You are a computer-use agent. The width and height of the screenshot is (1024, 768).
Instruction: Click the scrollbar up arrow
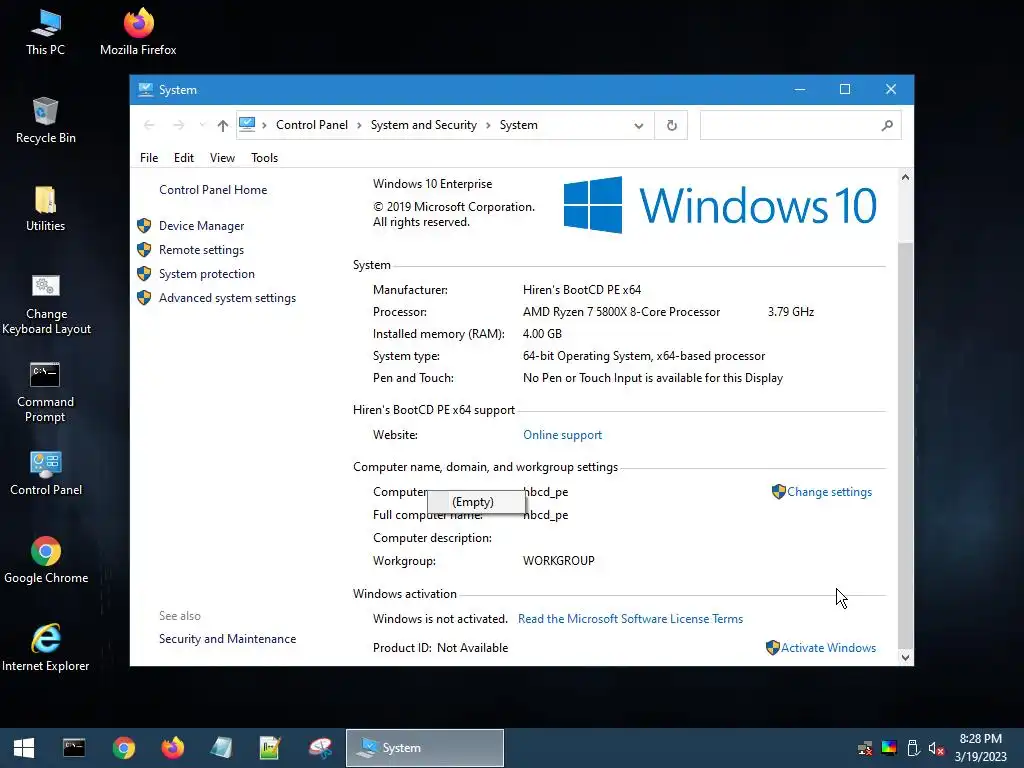tap(905, 177)
